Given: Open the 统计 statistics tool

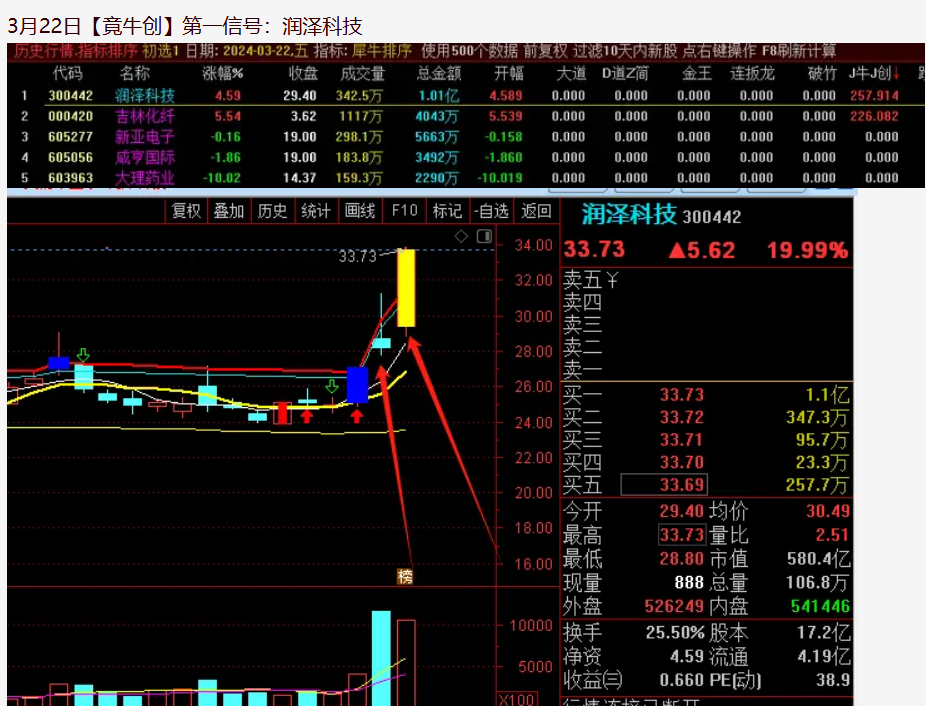Looking at the screenshot, I should (x=316, y=211).
